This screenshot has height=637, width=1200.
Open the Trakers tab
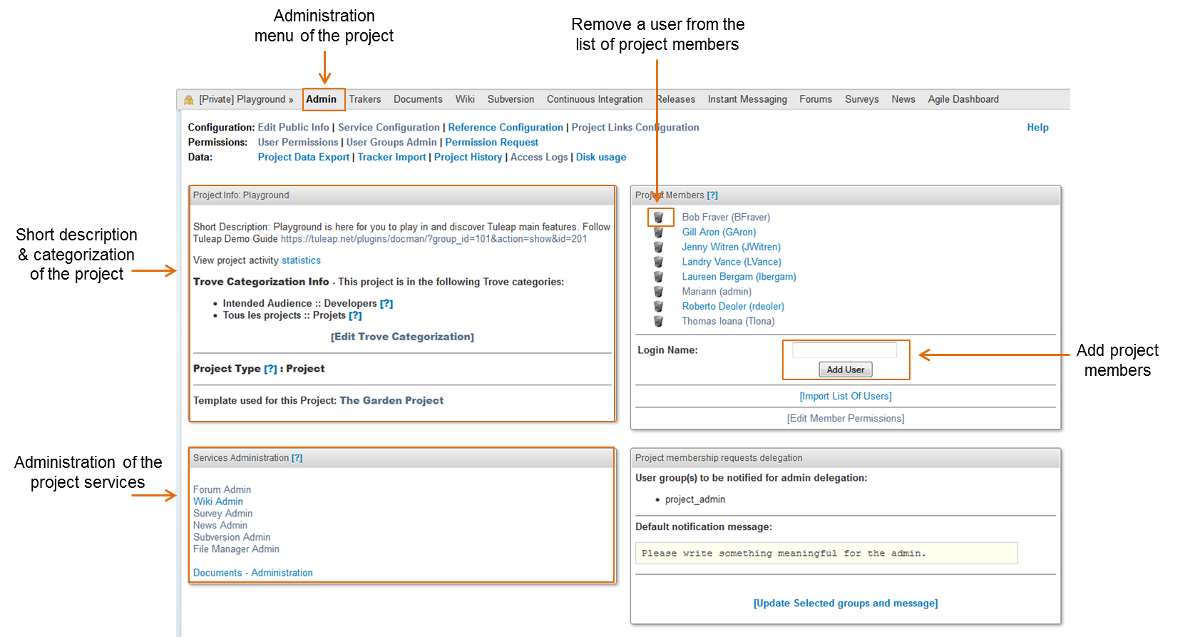pyautogui.click(x=365, y=99)
